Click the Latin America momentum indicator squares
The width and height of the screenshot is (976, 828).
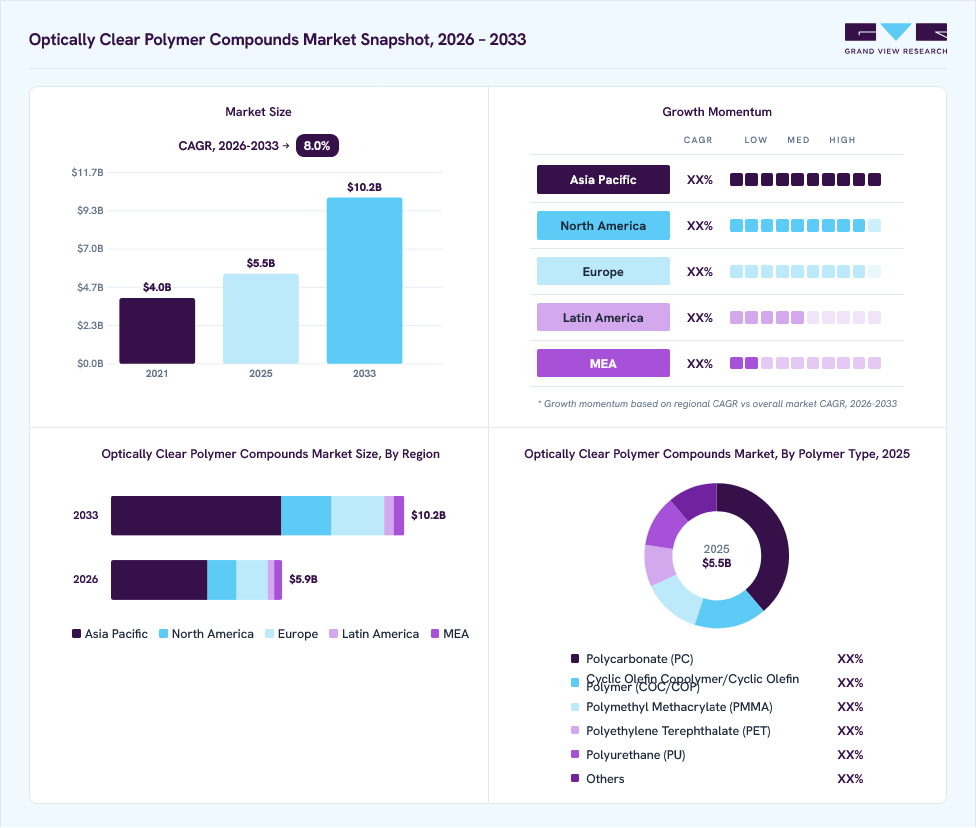point(805,318)
